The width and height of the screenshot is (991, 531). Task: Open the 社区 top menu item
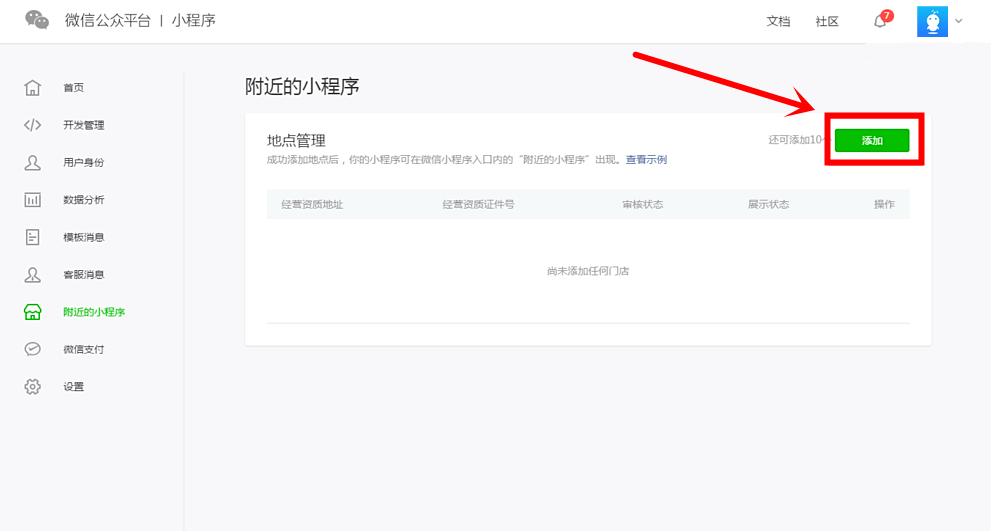pyautogui.click(x=827, y=21)
